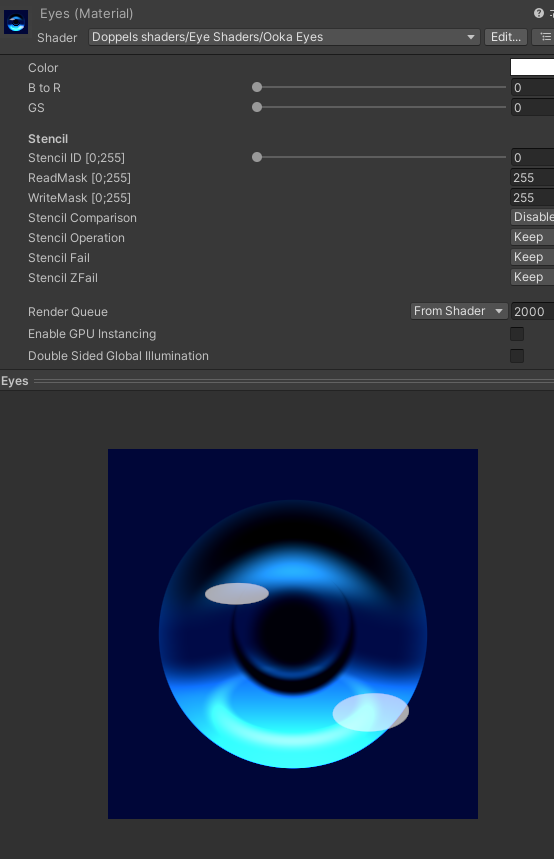Open the material help icon
Screen dimensions: 554x859
539,13
